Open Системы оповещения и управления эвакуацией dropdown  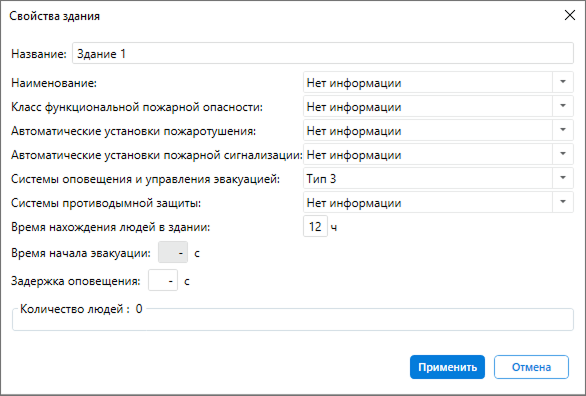[438, 178]
